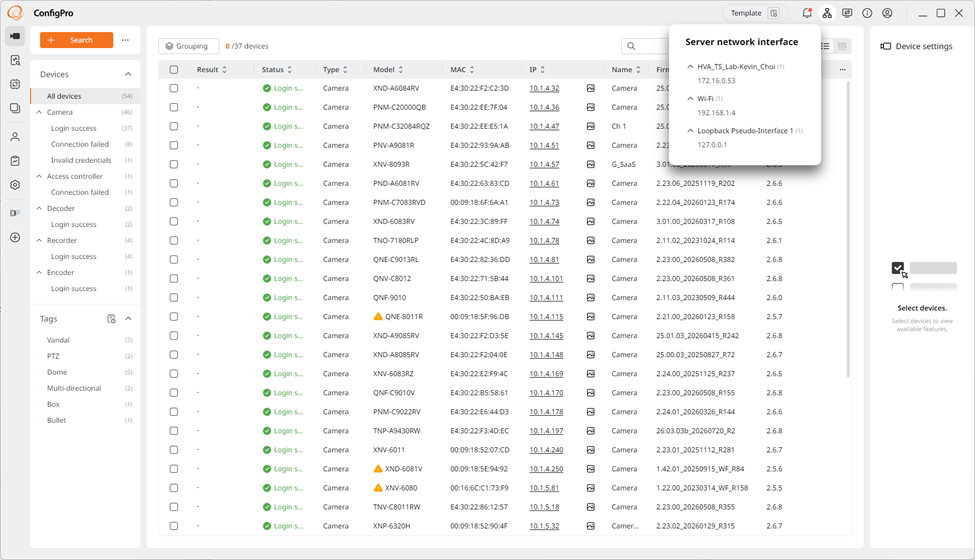Collapse the Camera tree group
Image resolution: width=975 pixels, height=560 pixels.
(39, 112)
